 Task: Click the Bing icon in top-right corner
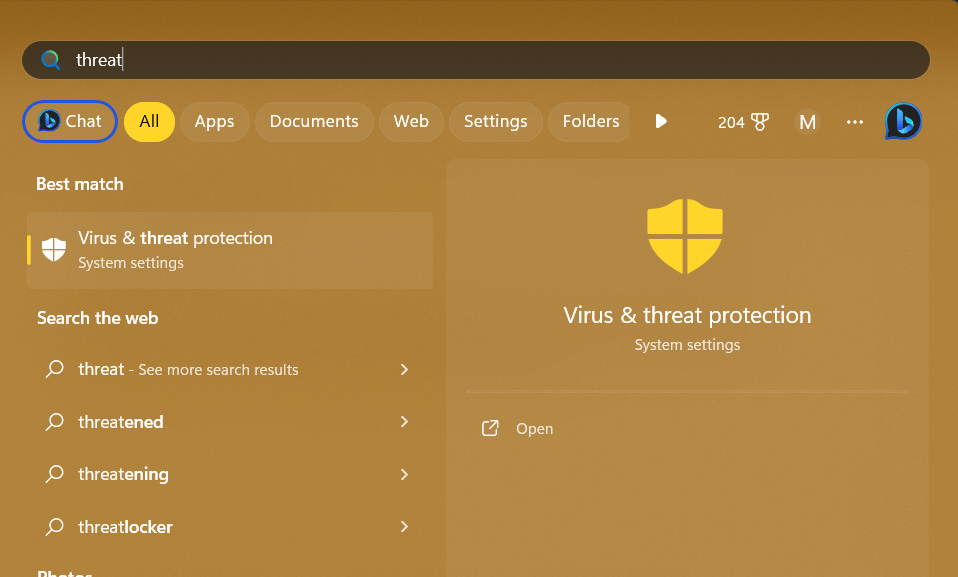903,121
